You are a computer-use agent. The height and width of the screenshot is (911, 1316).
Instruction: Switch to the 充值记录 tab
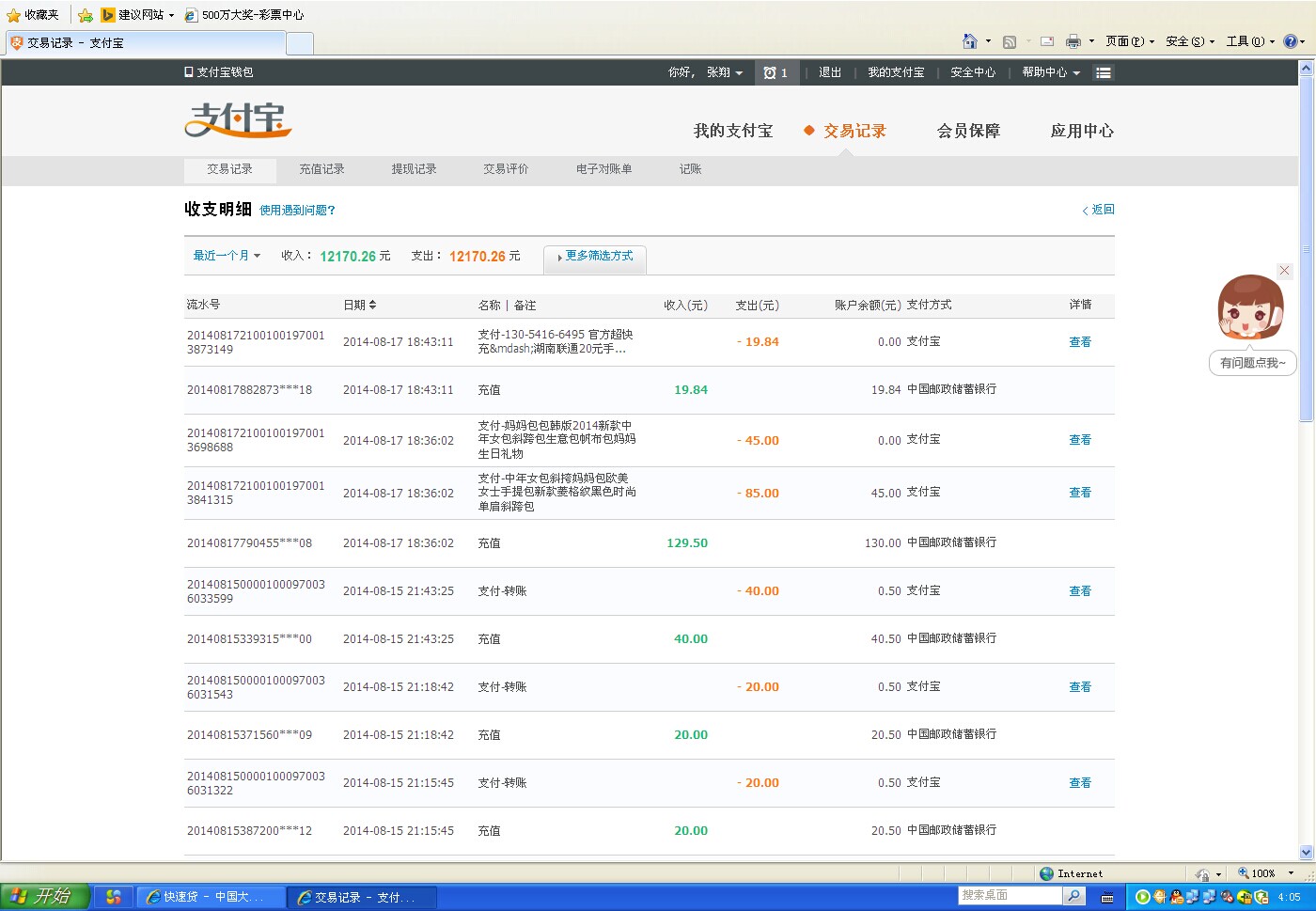[x=321, y=169]
